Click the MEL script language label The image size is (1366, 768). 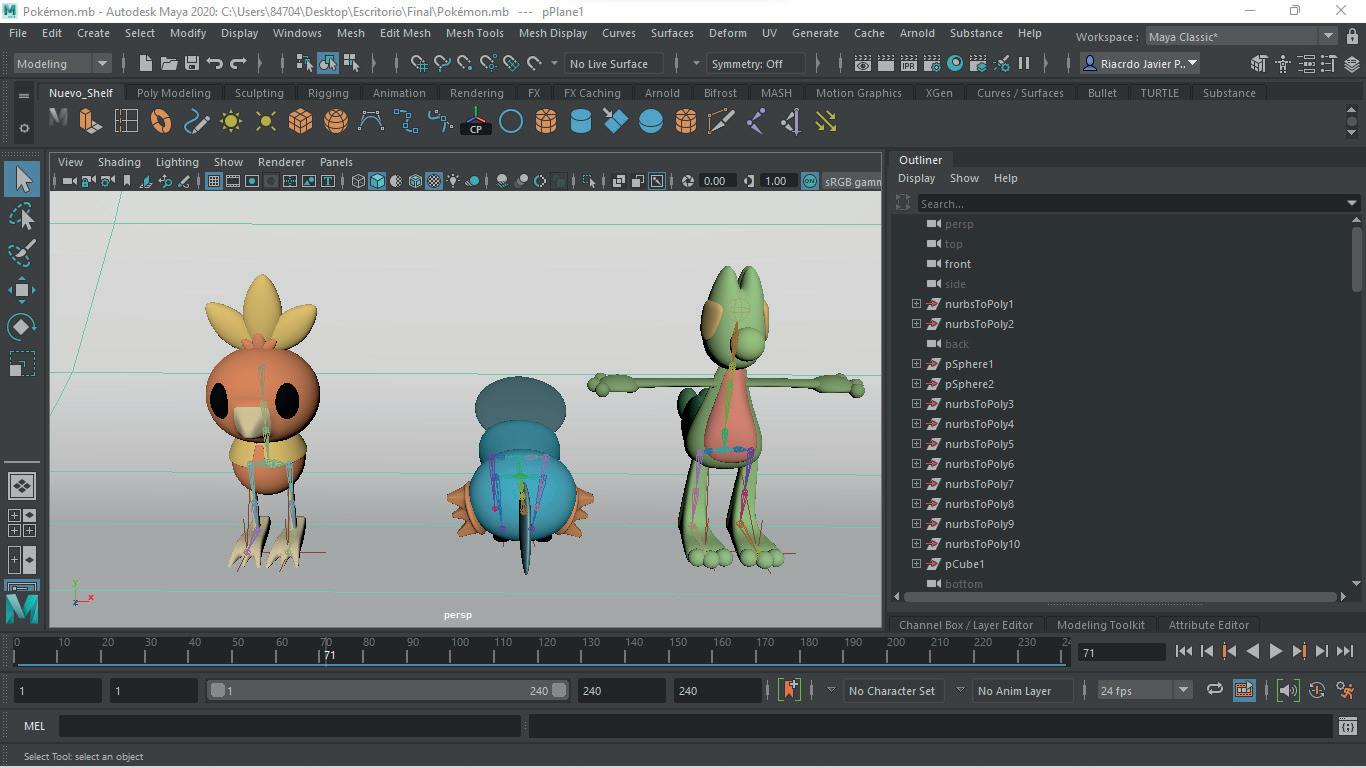[34, 726]
